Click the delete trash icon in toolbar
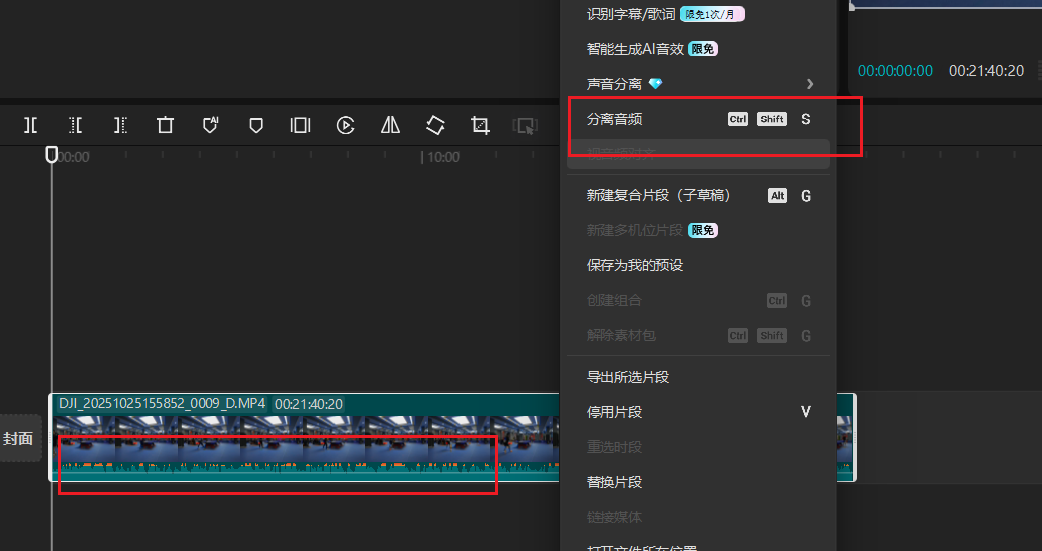 coord(165,125)
